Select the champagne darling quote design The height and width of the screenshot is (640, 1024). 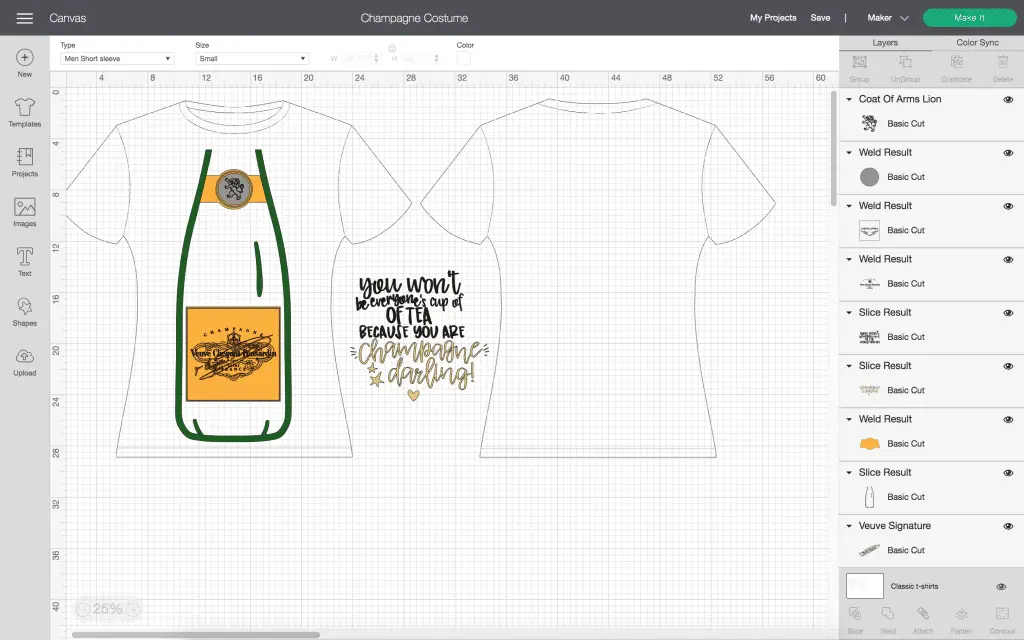click(419, 334)
